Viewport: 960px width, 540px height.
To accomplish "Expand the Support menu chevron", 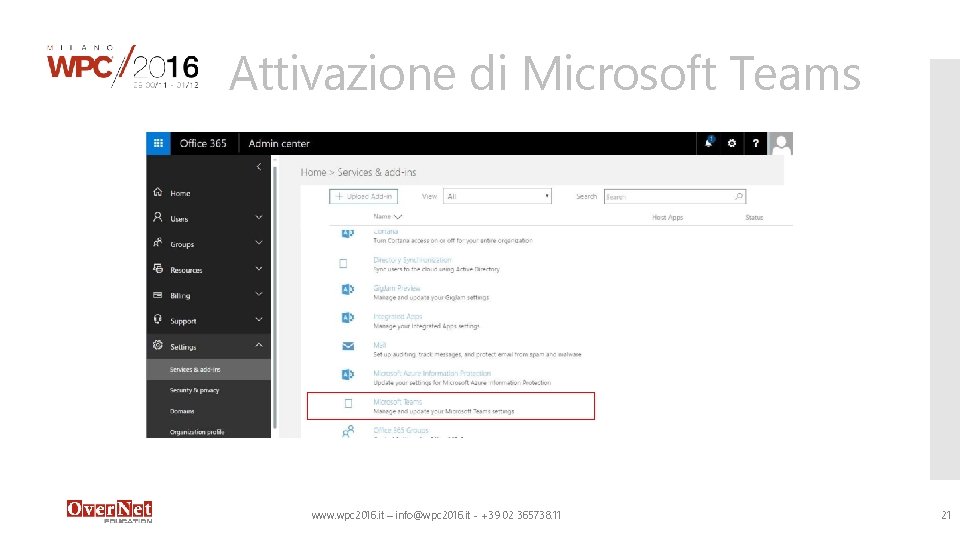I will pos(259,320).
